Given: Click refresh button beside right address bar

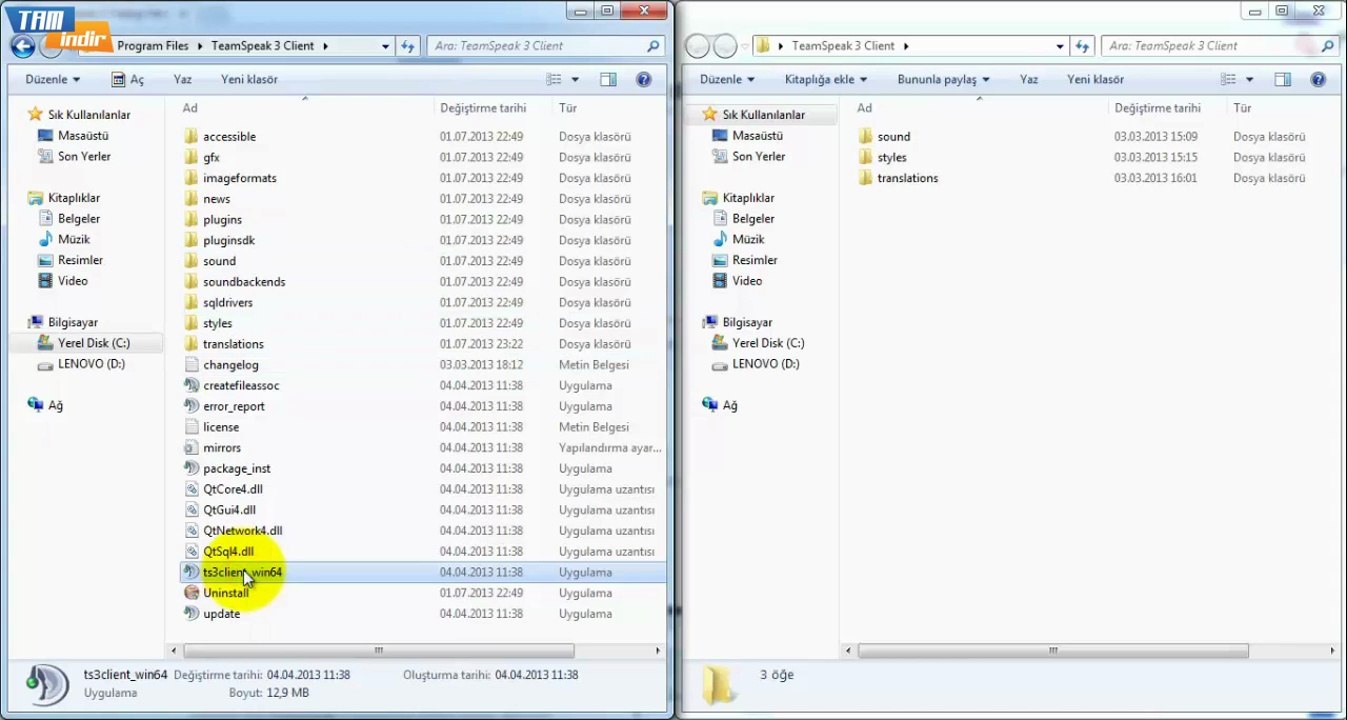Looking at the screenshot, I should [x=1083, y=46].
